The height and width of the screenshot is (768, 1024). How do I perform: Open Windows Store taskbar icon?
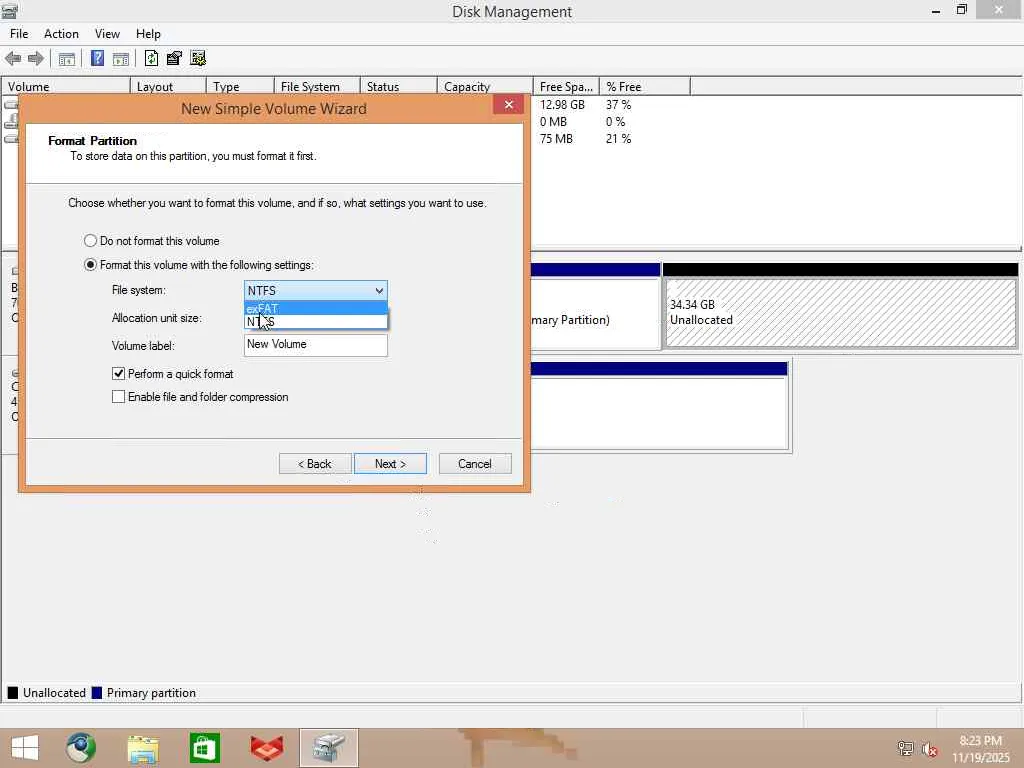[x=204, y=748]
